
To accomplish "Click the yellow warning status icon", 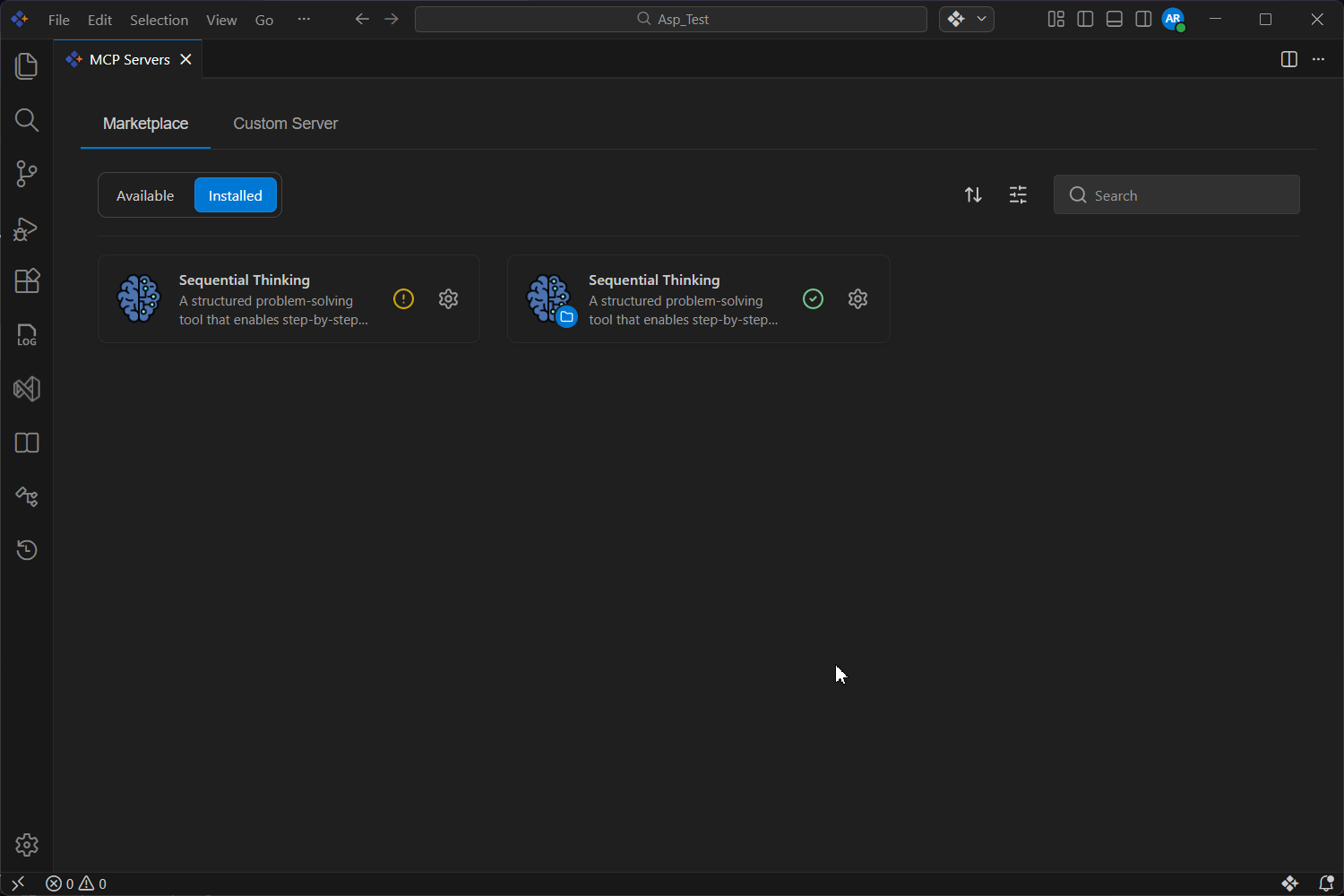I will pos(404,299).
